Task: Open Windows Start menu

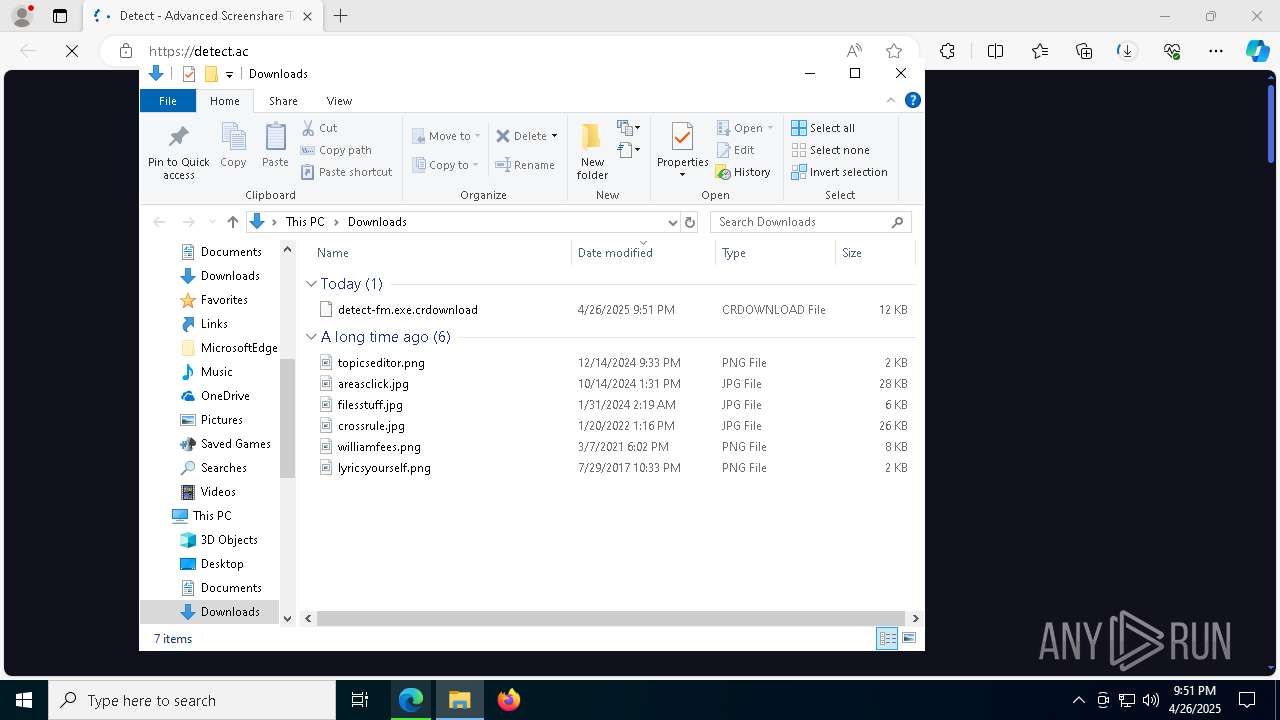Action: point(24,700)
